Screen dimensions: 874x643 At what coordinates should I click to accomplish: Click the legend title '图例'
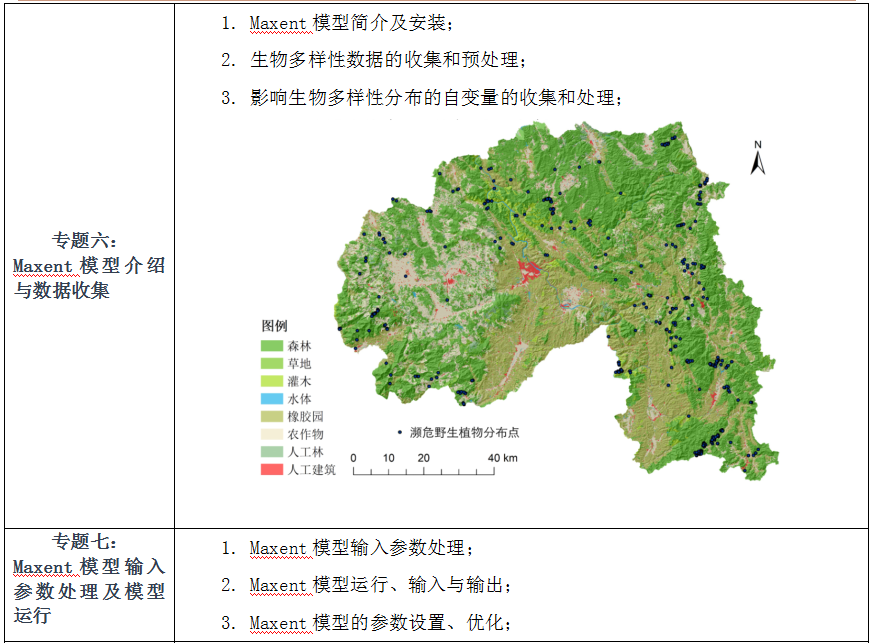point(274,325)
